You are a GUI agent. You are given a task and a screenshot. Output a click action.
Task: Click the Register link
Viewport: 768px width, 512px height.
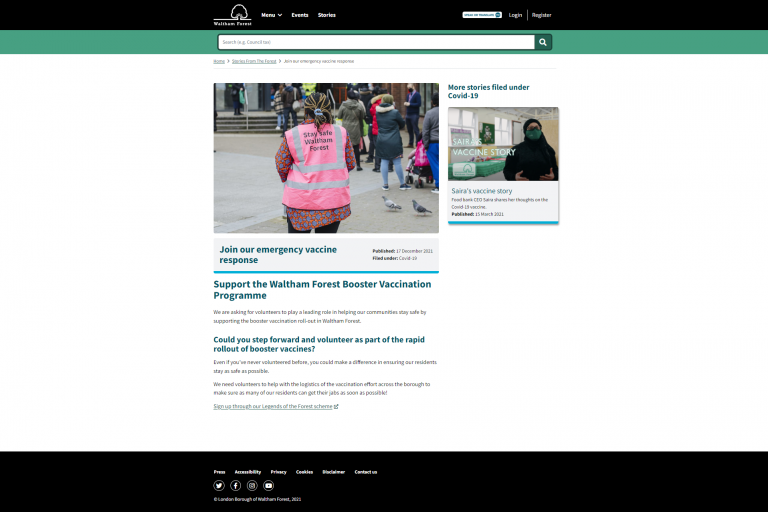click(x=541, y=15)
